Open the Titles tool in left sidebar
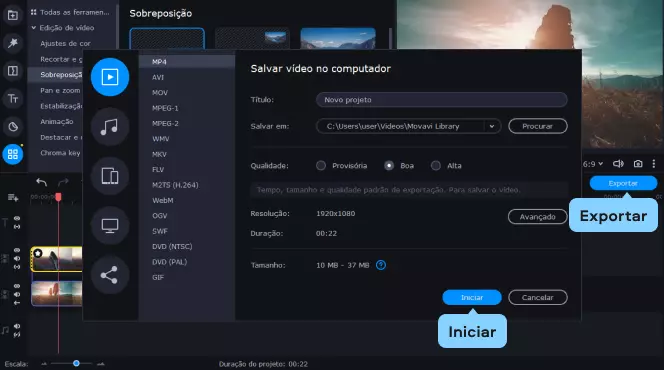The height and width of the screenshot is (370, 664). 13,99
